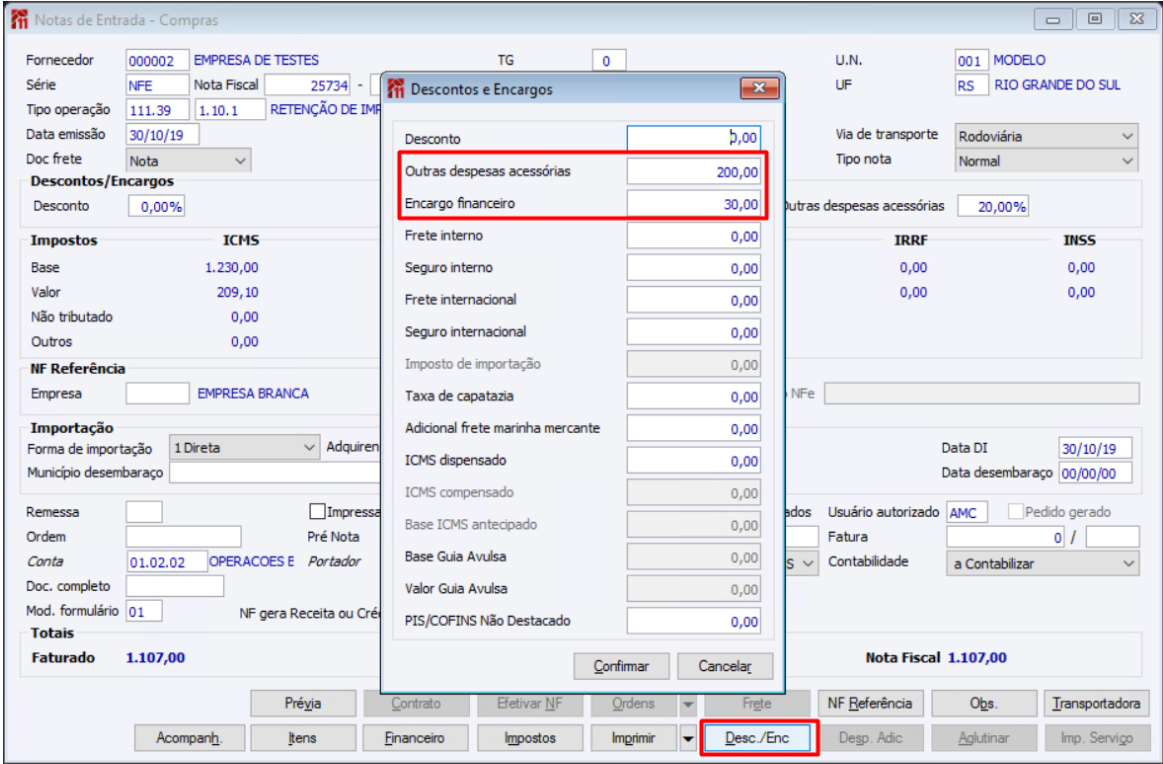This screenshot has width=1163, height=764.
Task: Focus the Remessa field
Action: tap(144, 512)
